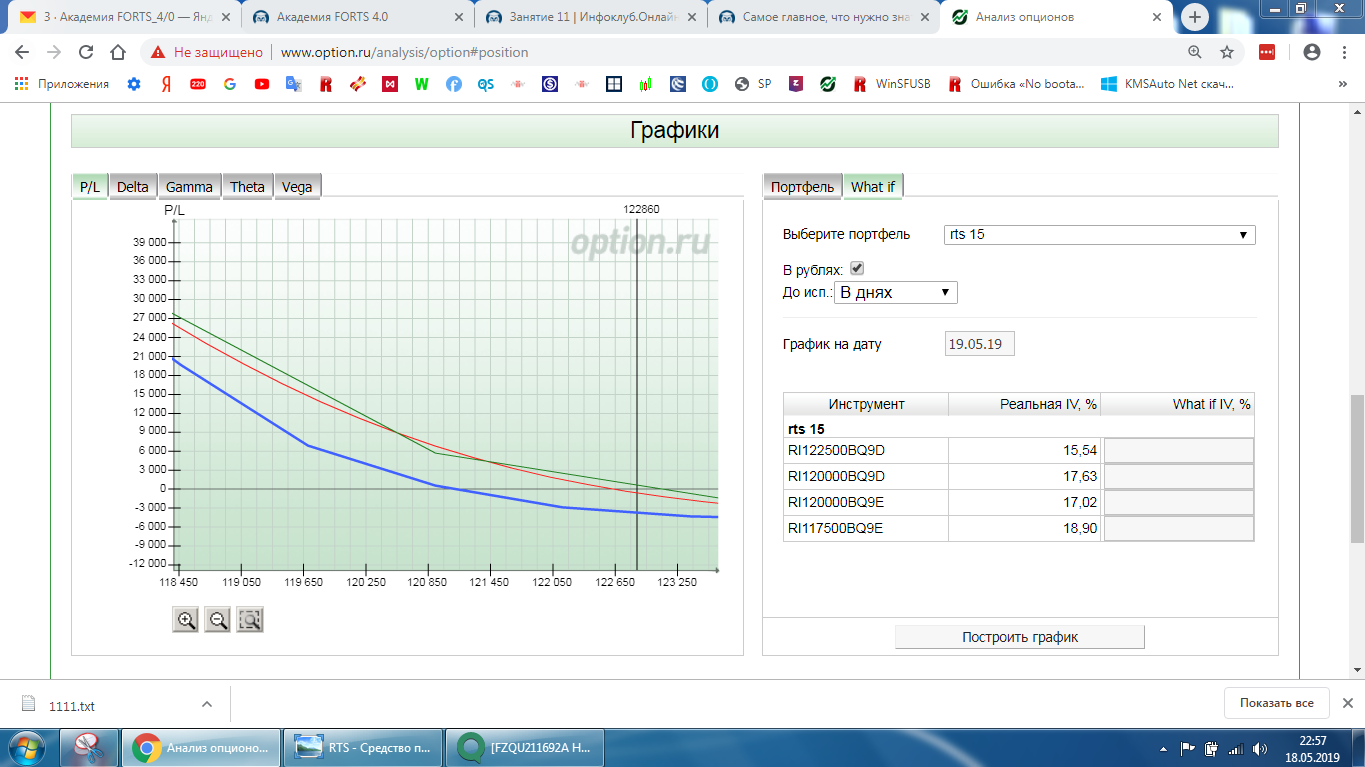This screenshot has height=767, width=1365.
Task: Click the browser address bar URL
Action: click(404, 52)
